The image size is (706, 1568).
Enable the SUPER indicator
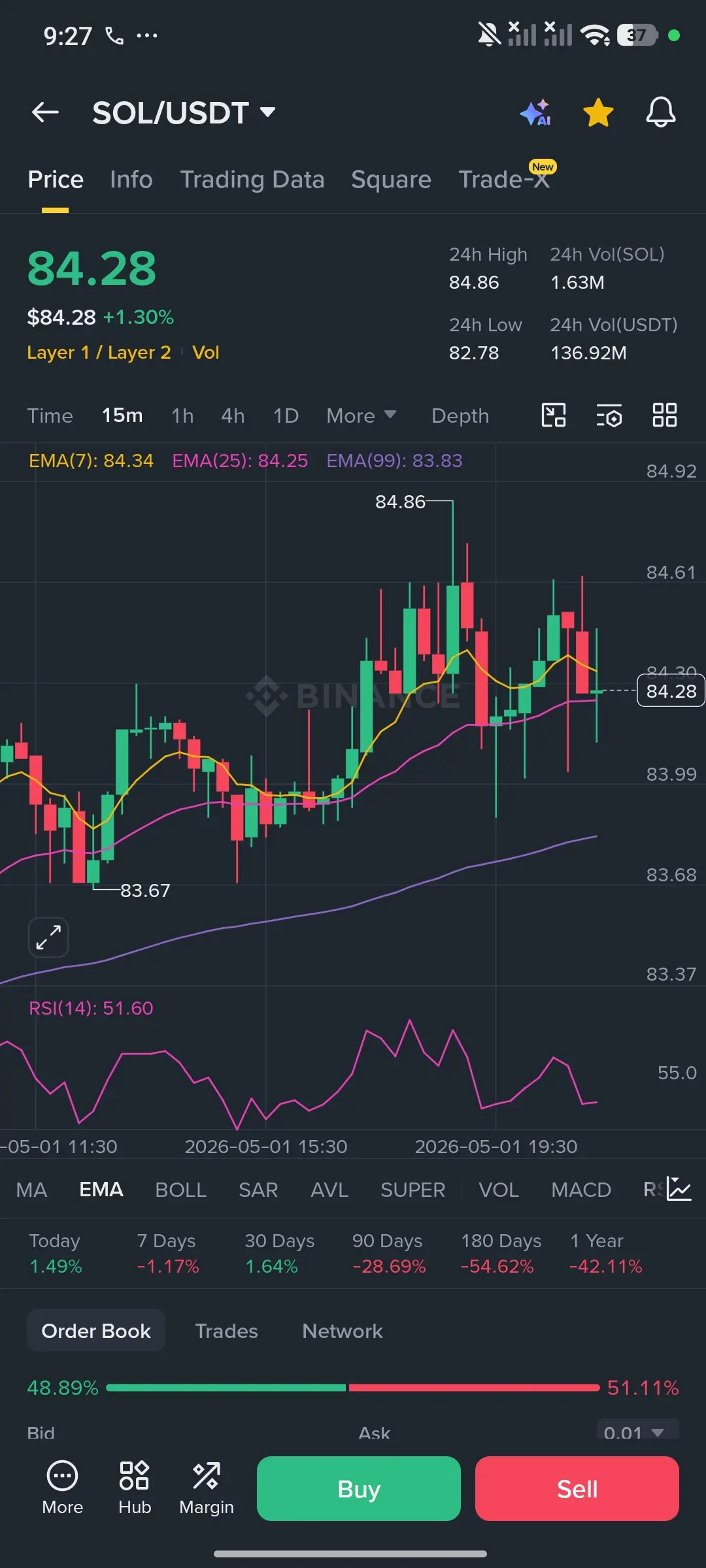click(413, 1190)
